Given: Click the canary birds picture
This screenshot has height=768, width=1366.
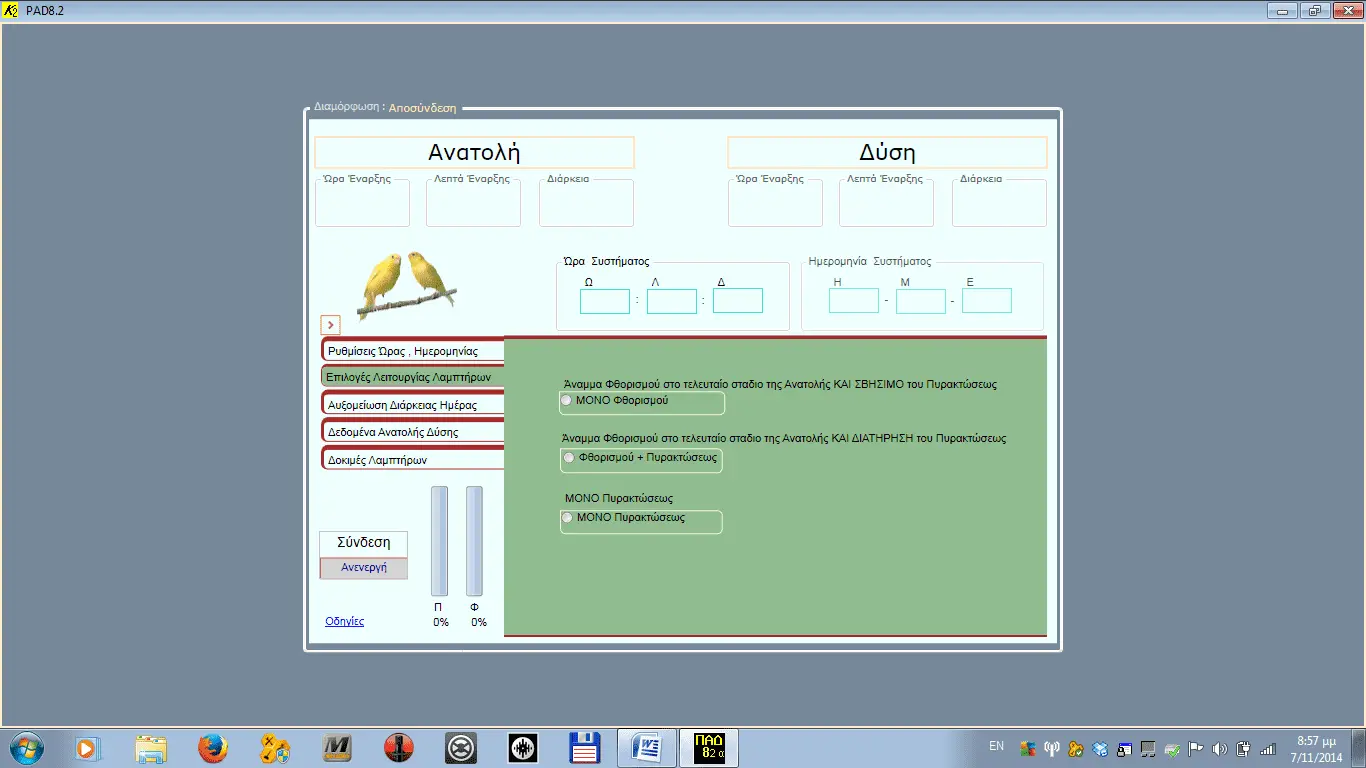Looking at the screenshot, I should point(407,284).
